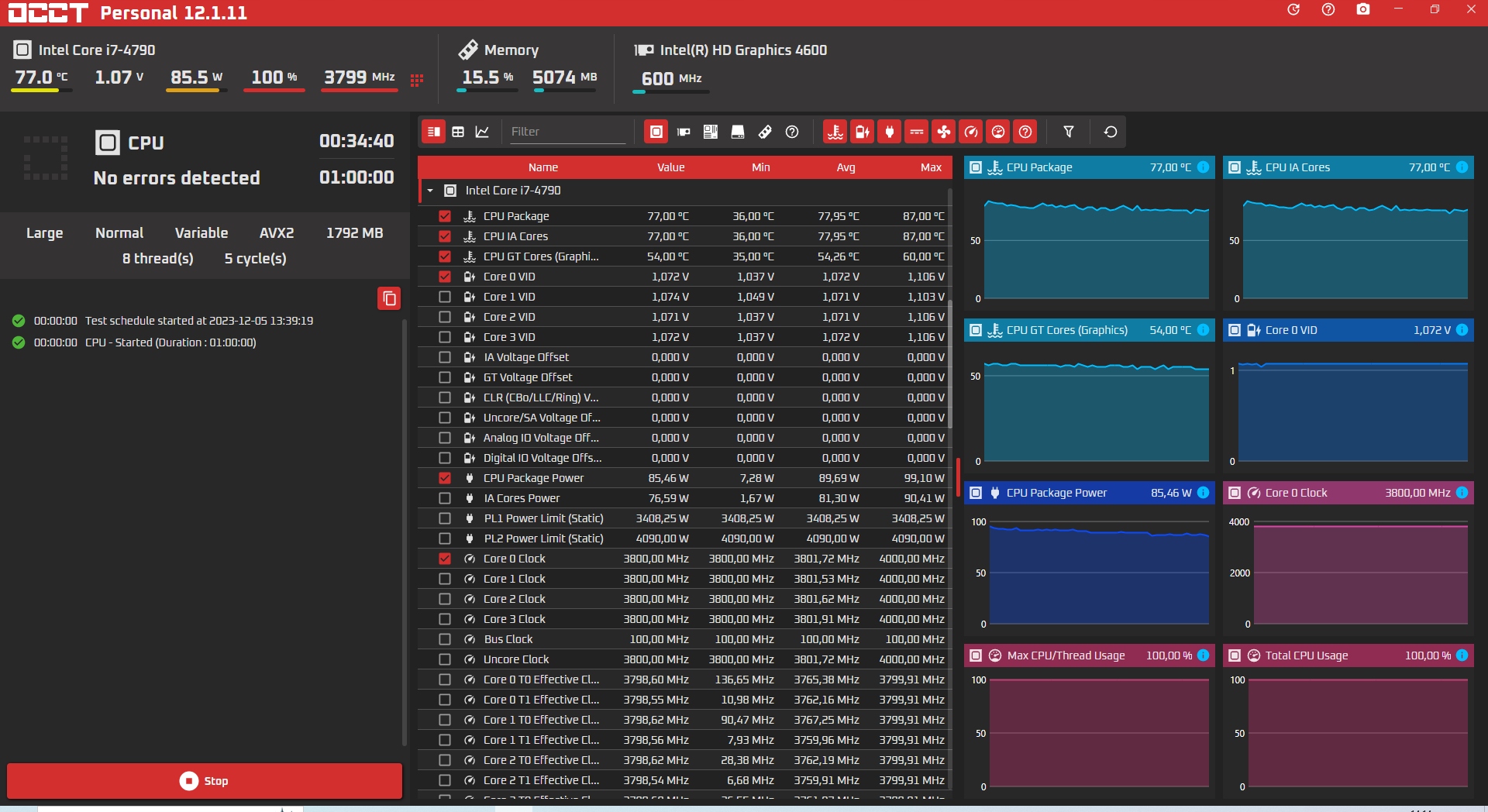Open info for Core 0 Clock graph
Image resolution: width=1488 pixels, height=812 pixels.
pos(1462,493)
